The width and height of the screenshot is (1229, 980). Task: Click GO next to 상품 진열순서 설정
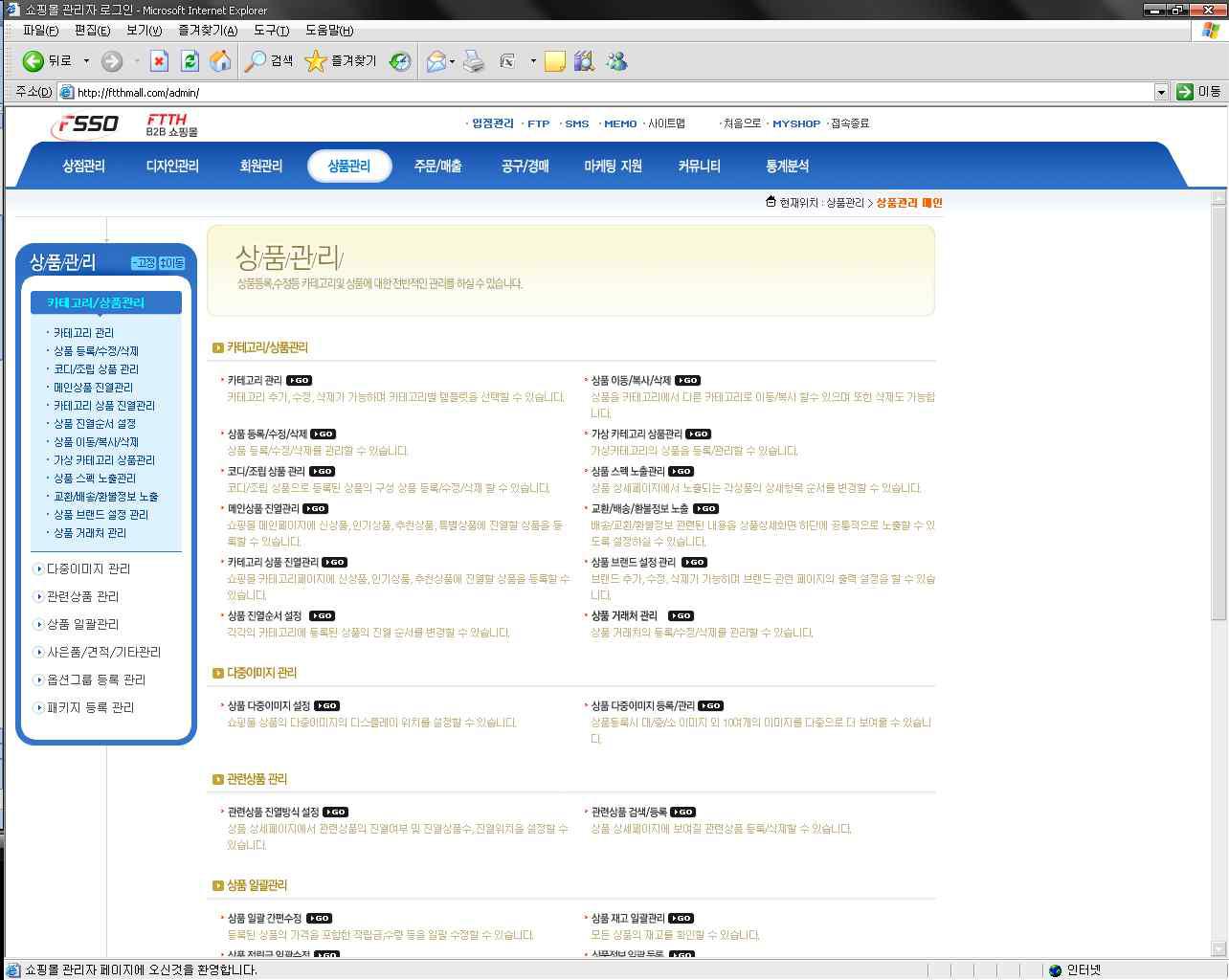pos(322,616)
